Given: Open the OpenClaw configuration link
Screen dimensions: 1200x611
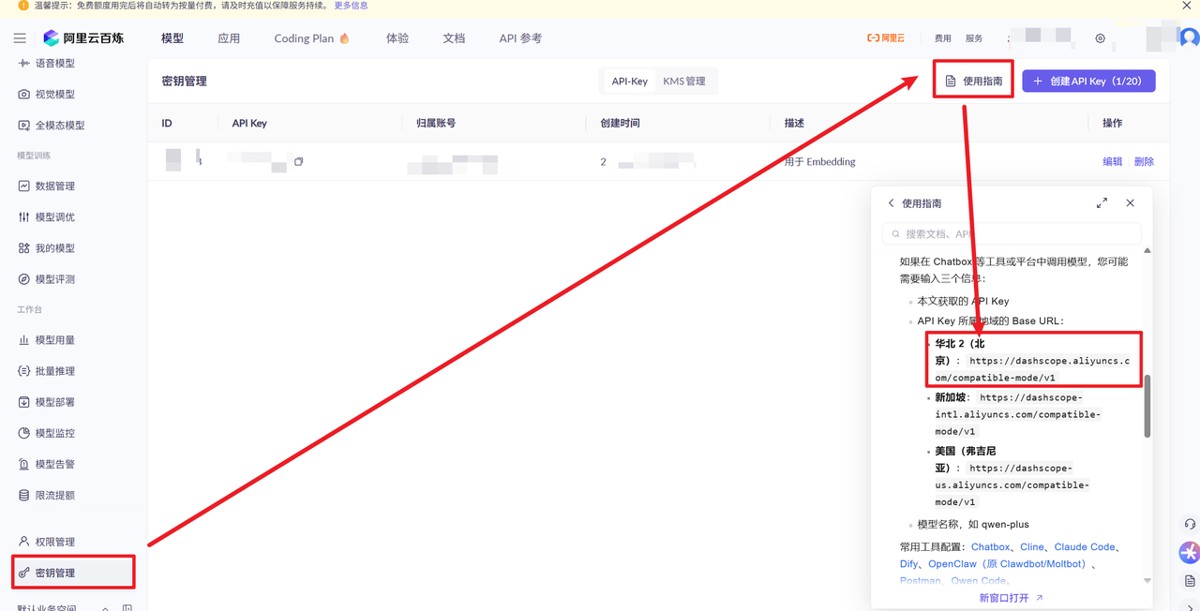Looking at the screenshot, I should (x=1007, y=564).
